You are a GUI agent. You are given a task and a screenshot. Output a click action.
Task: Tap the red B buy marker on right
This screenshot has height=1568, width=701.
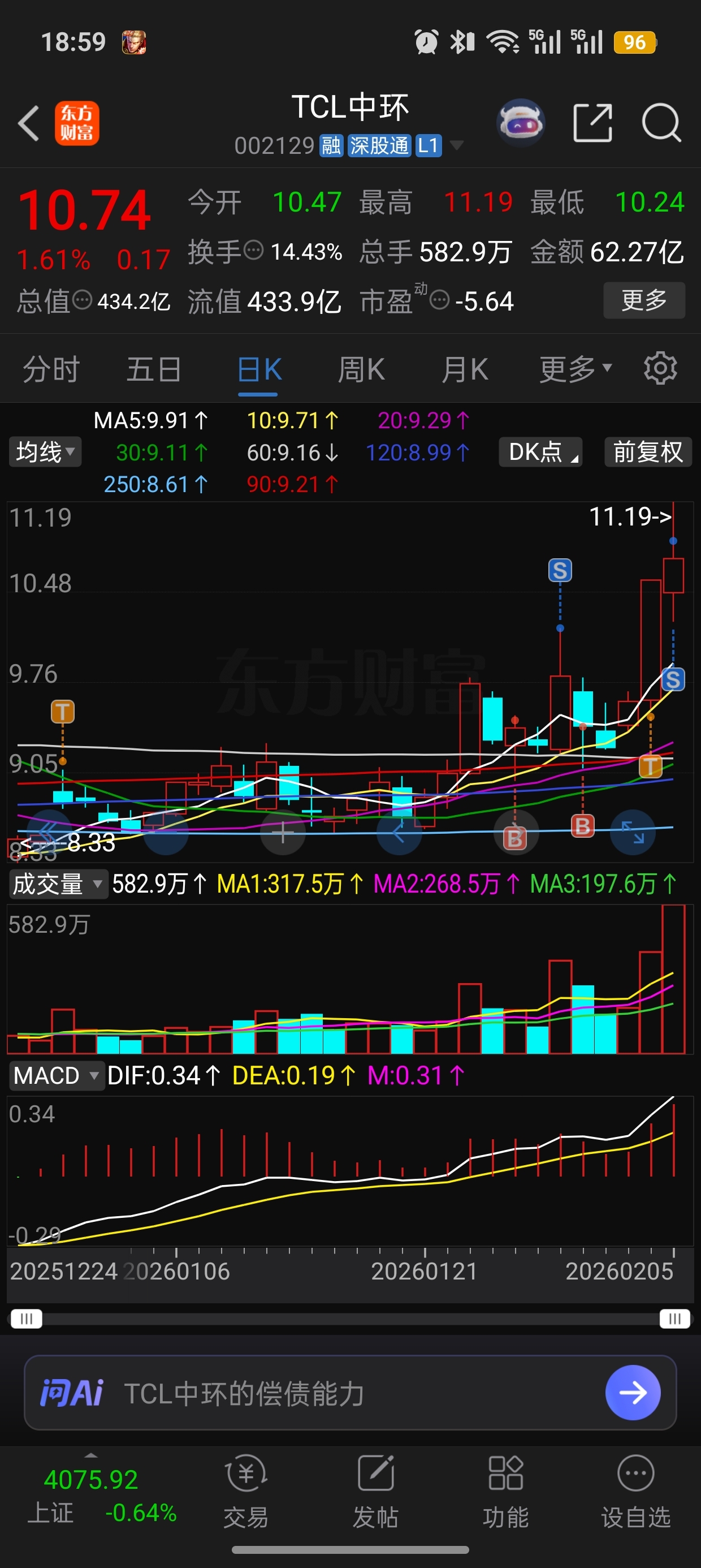(x=582, y=826)
